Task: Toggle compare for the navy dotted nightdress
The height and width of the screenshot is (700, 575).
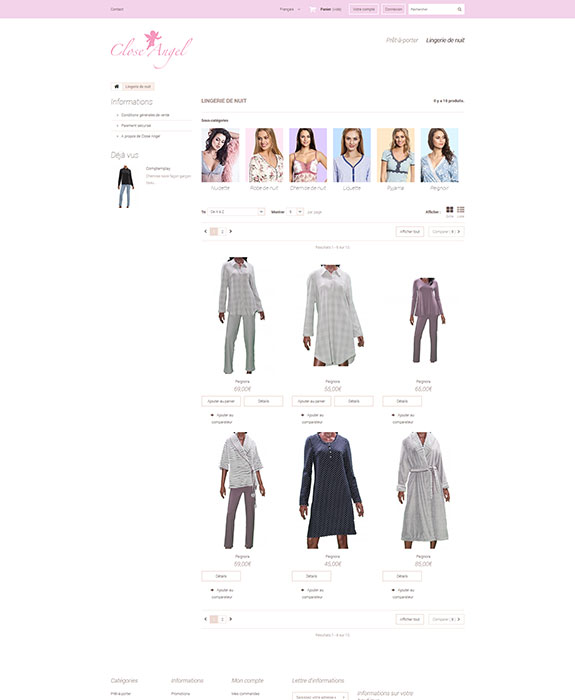Action: point(312,593)
